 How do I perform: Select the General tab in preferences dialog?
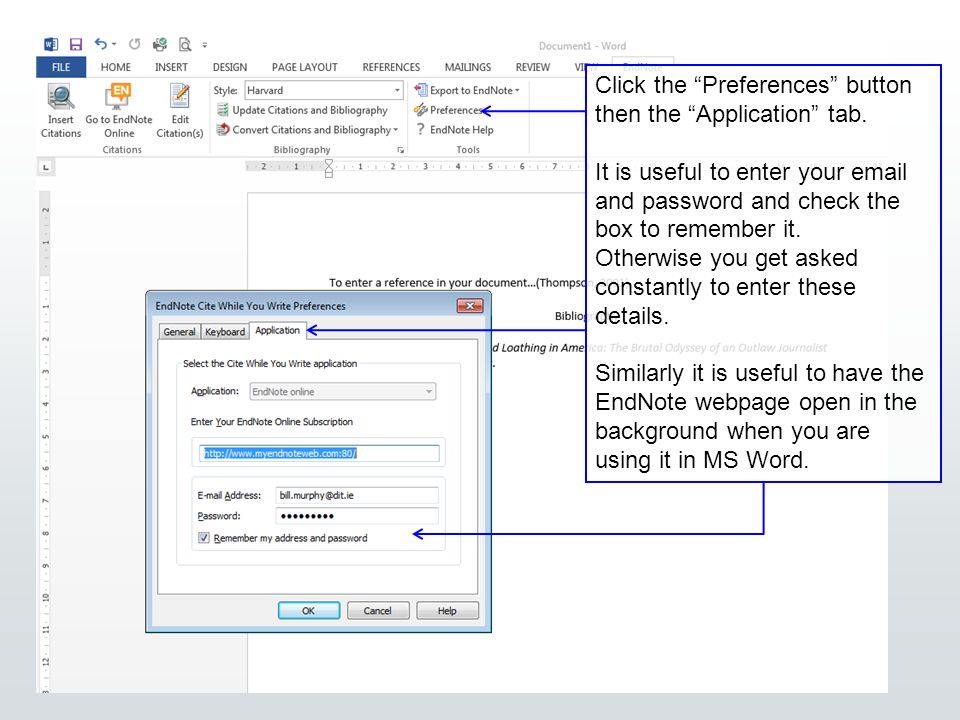click(x=179, y=332)
